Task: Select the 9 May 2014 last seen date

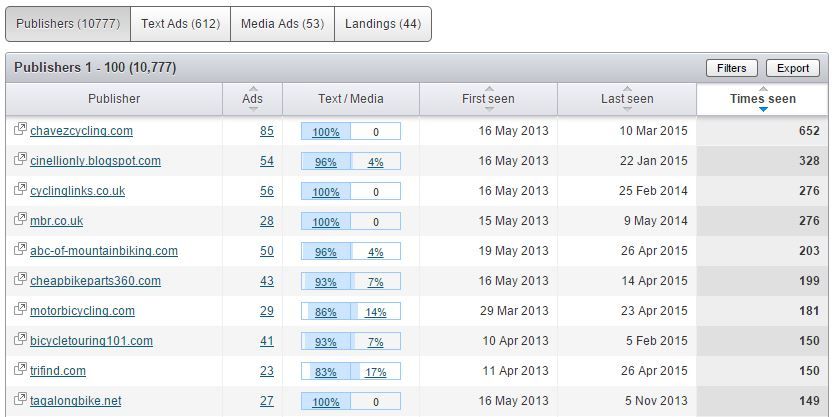Action: click(x=656, y=221)
